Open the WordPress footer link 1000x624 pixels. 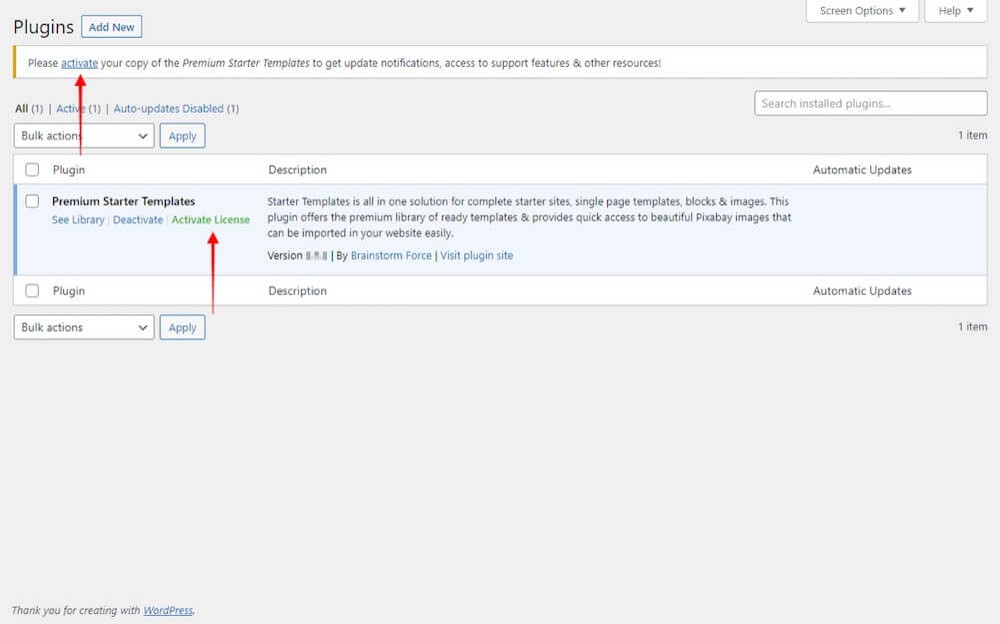click(x=168, y=610)
